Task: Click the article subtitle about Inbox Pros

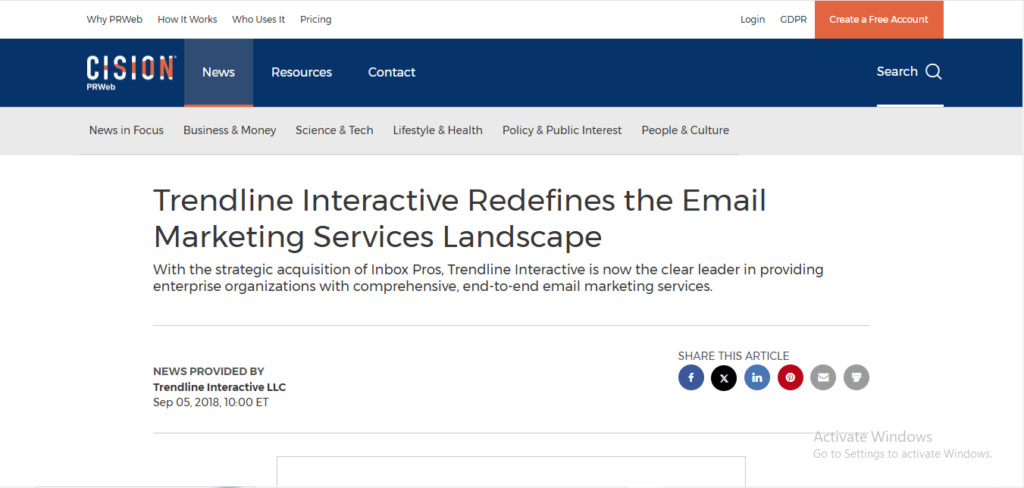Action: tap(488, 278)
